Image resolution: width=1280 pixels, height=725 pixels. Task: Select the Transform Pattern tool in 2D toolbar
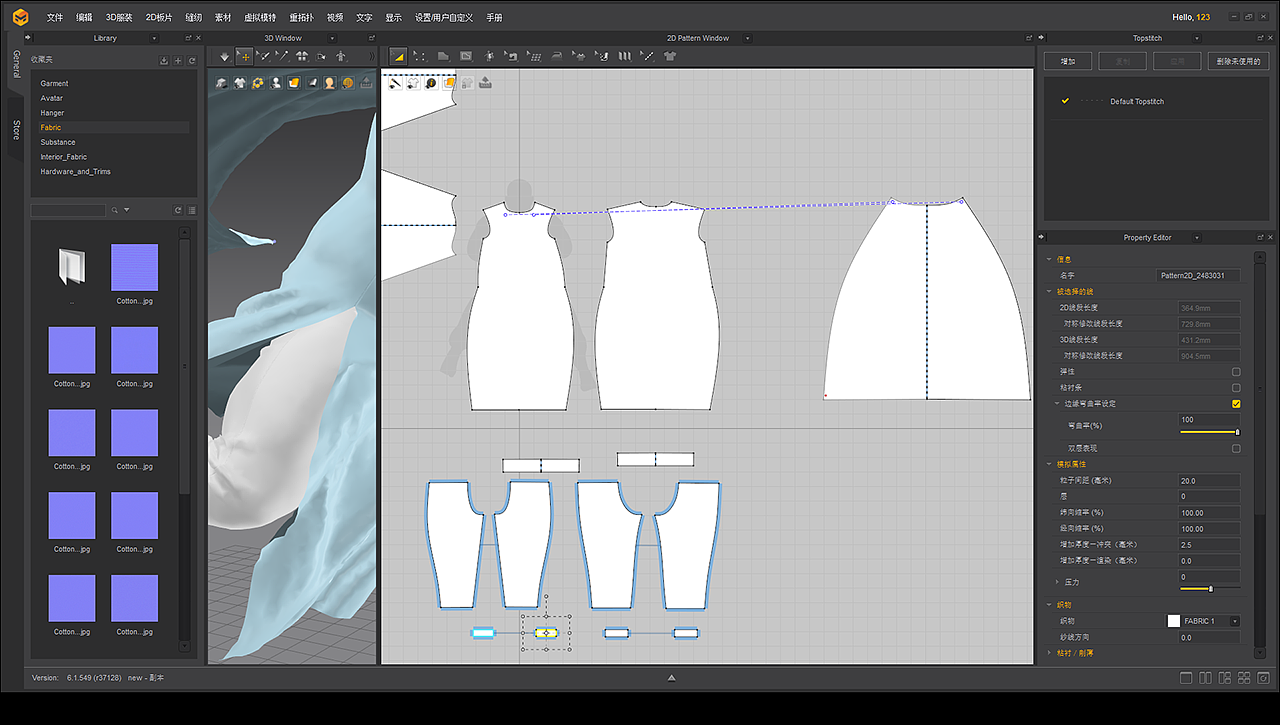(x=398, y=57)
